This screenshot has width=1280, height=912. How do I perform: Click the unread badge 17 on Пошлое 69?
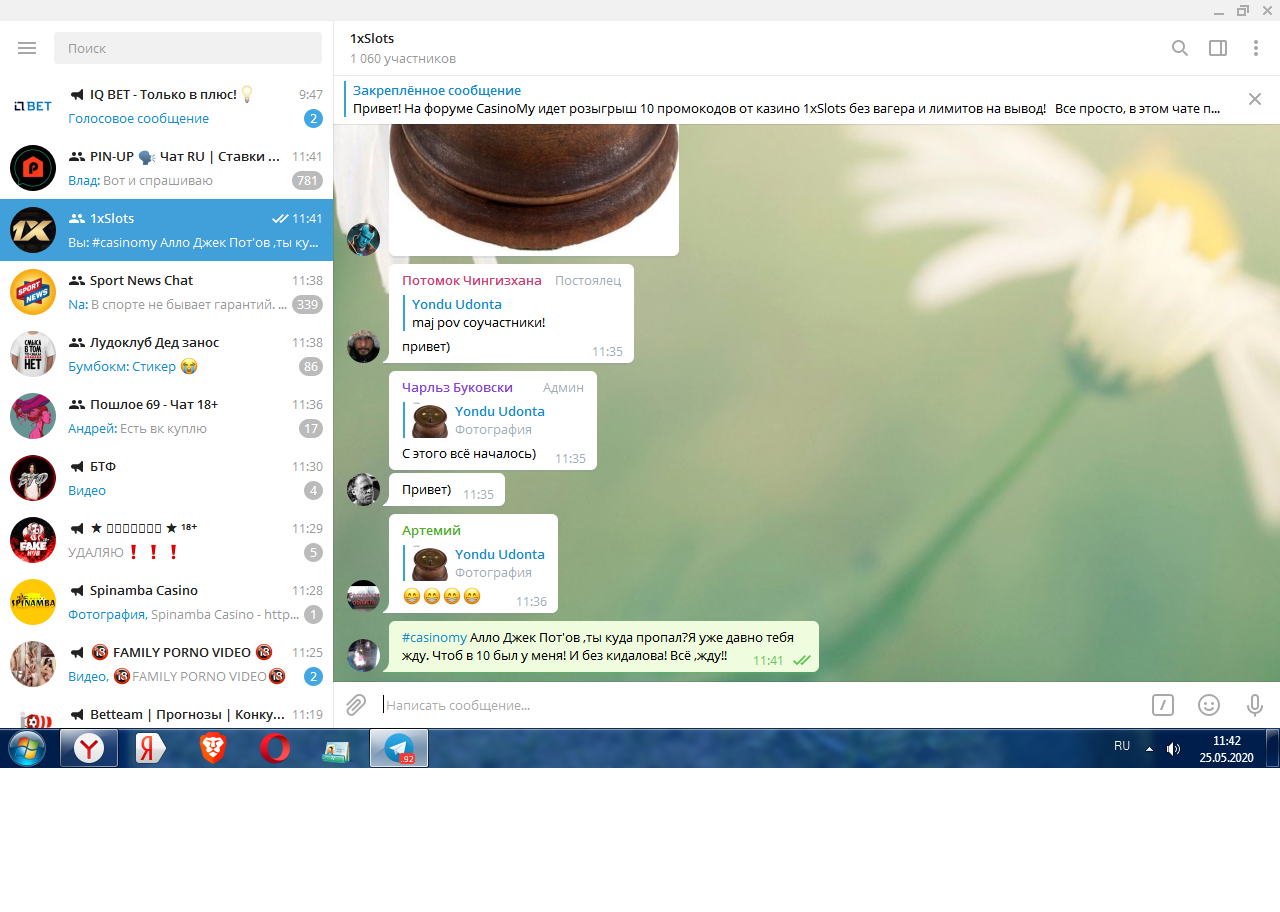click(x=311, y=429)
